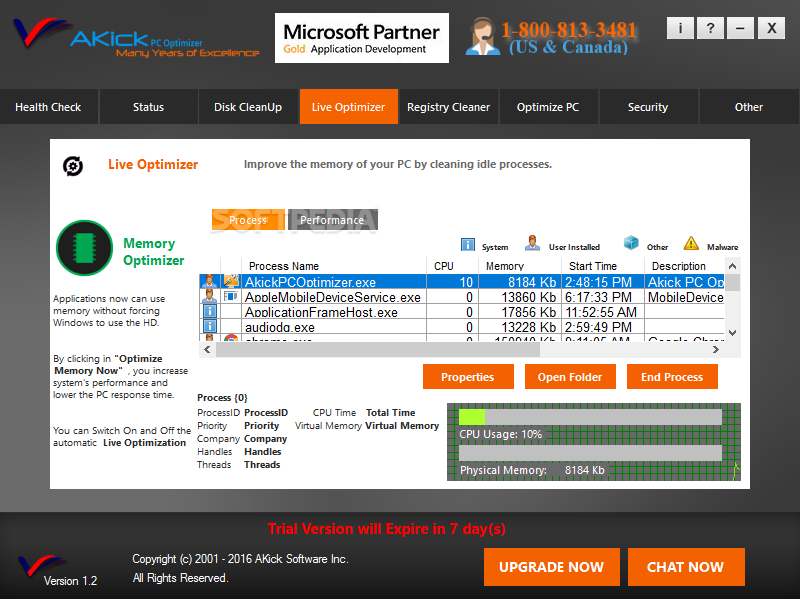This screenshot has height=599, width=800.
Task: Click app icon beside AppleMobileDeviceService.exe
Action: pos(231,296)
